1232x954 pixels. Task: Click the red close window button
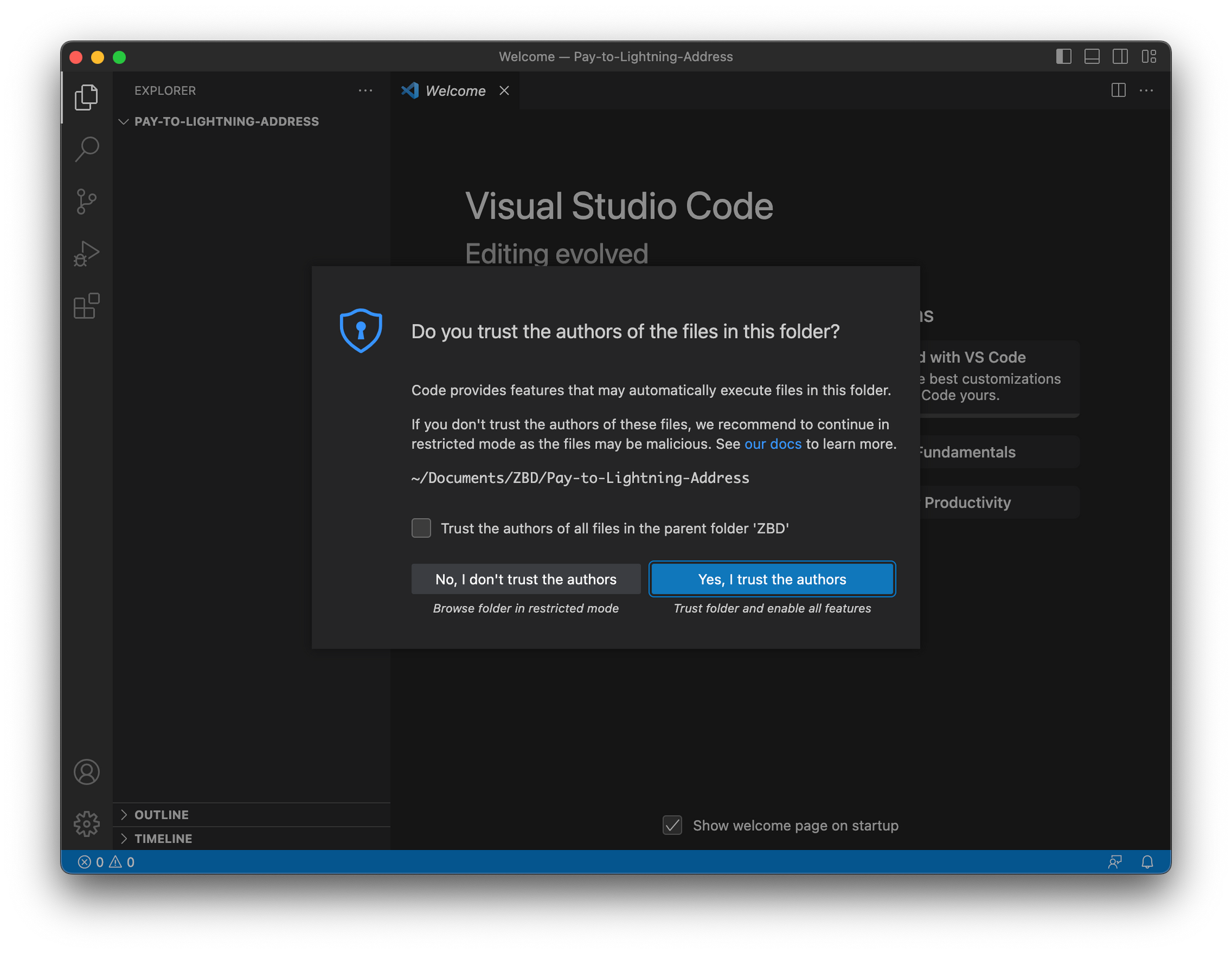pos(76,57)
